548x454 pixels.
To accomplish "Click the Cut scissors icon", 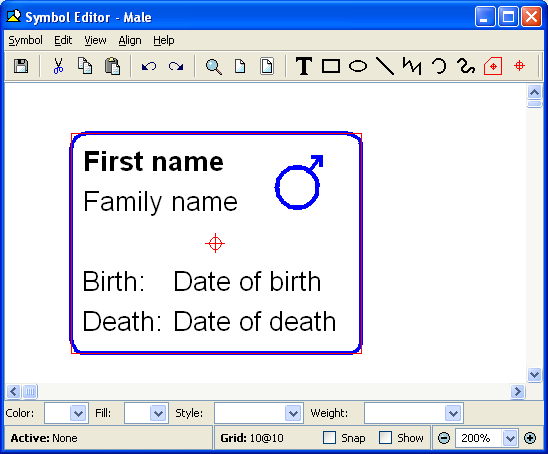I will click(58, 66).
